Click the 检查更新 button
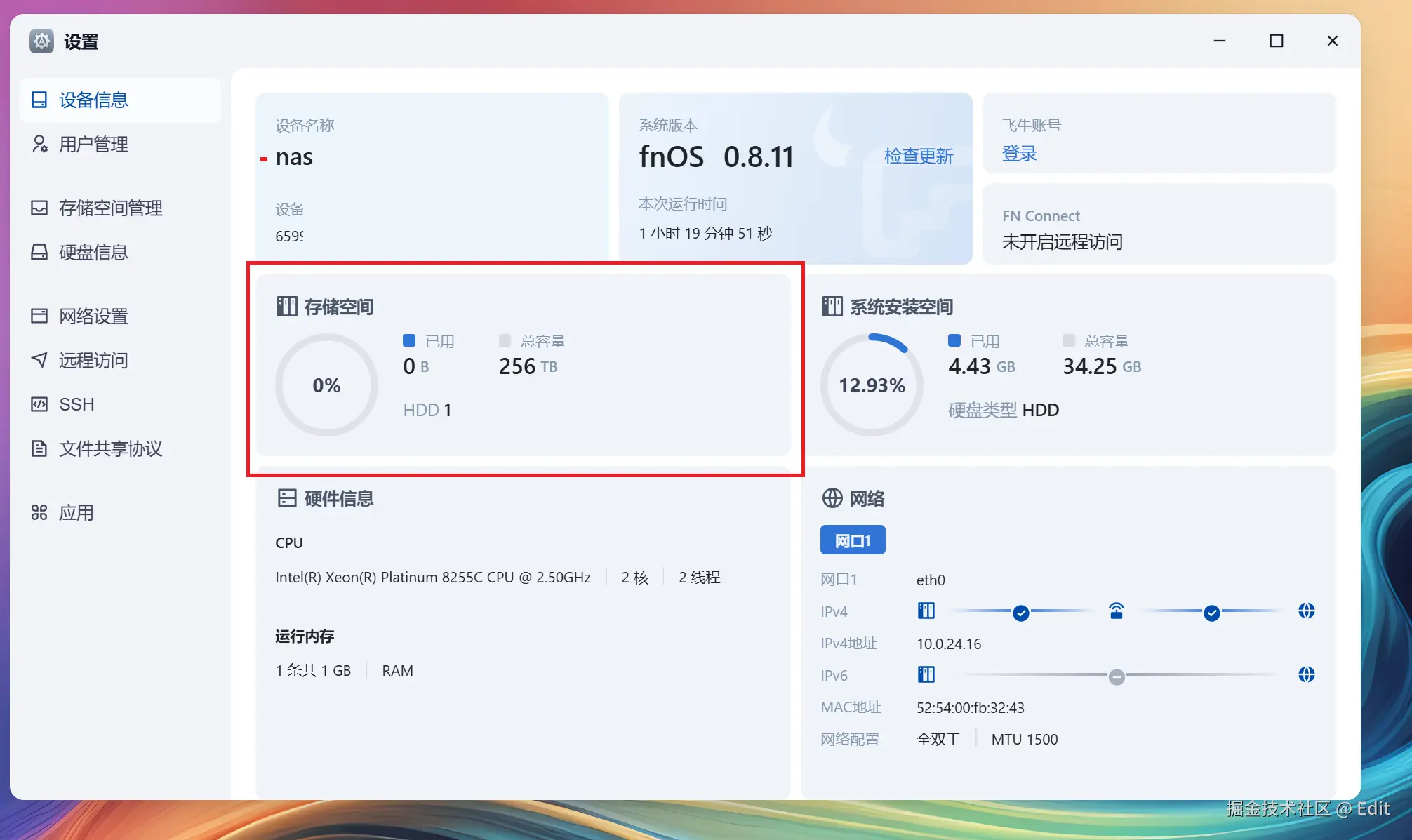The width and height of the screenshot is (1412, 840). point(919,156)
